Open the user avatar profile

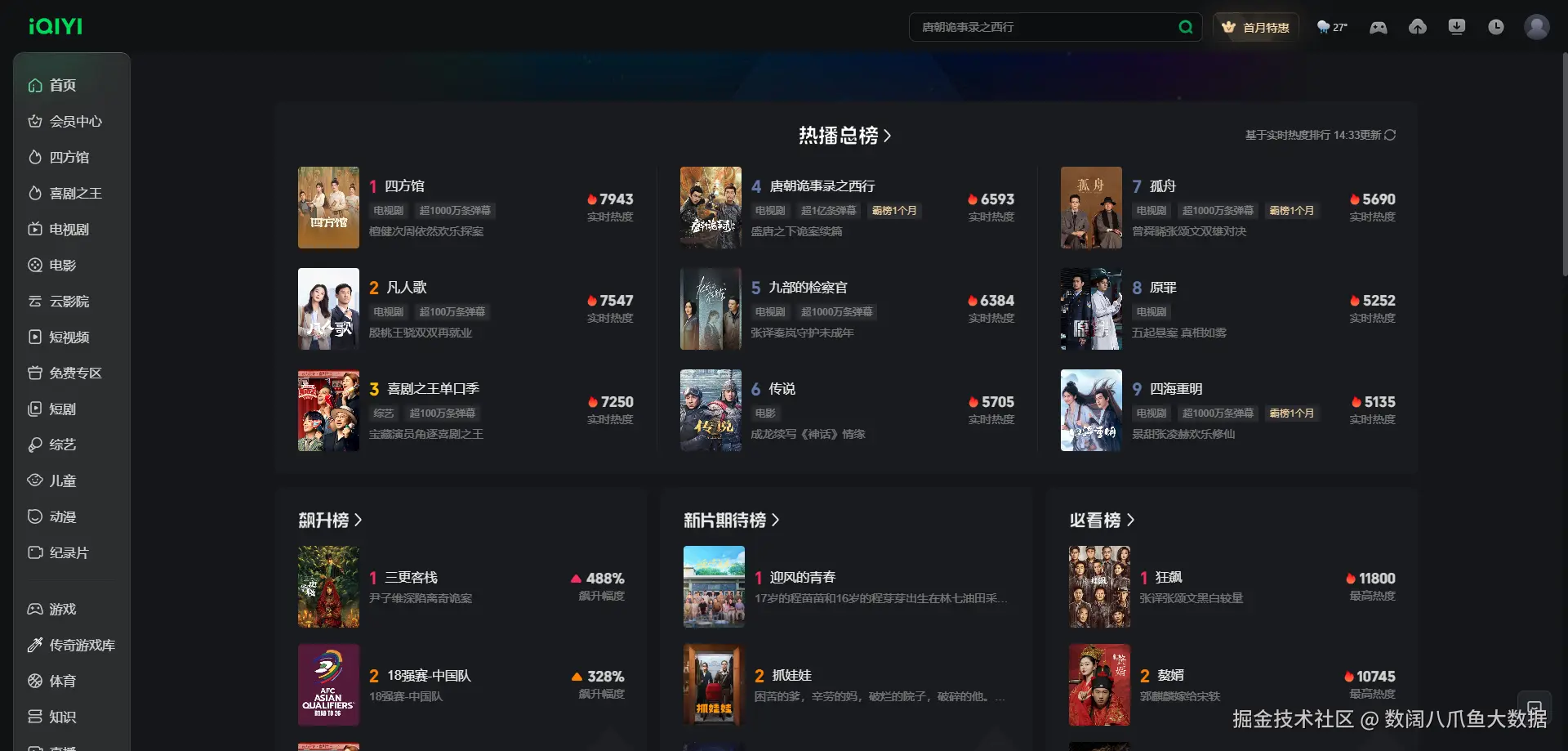1537,27
